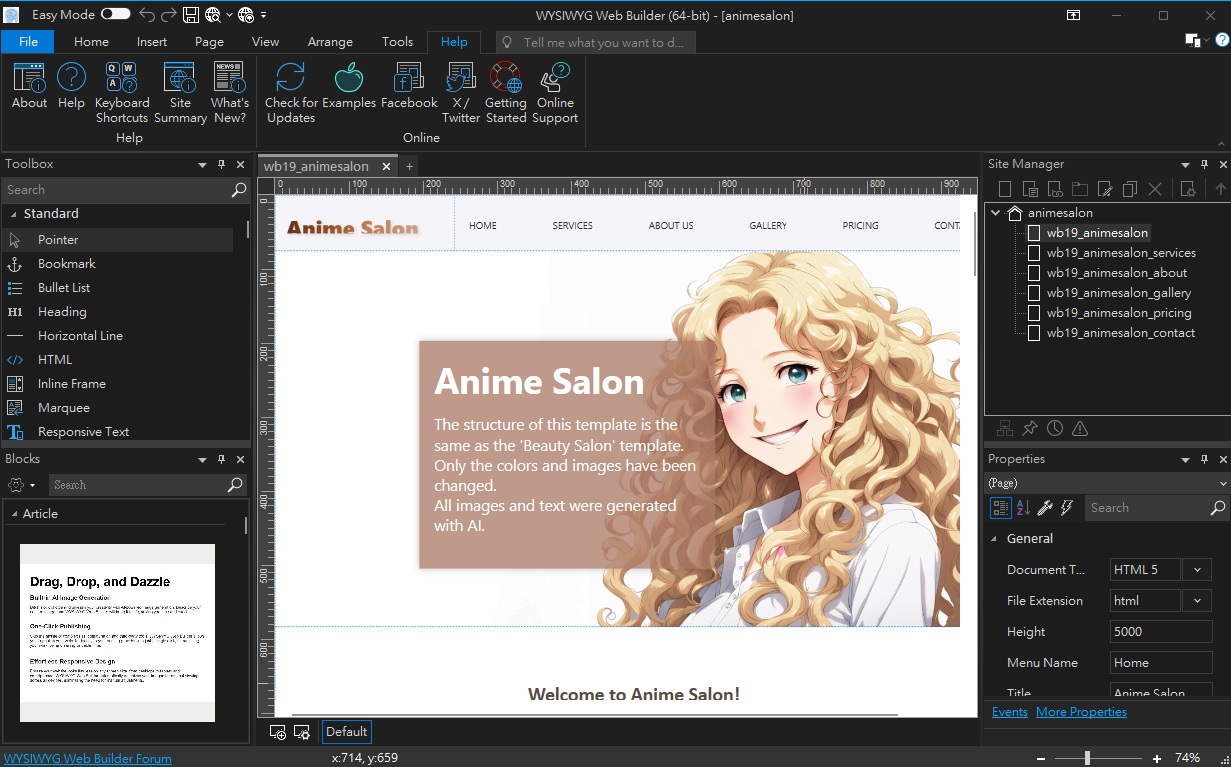Screen dimensions: 1231x767
Task: Open the WYSIWYG Web Builder Forum link
Action: [88, 759]
